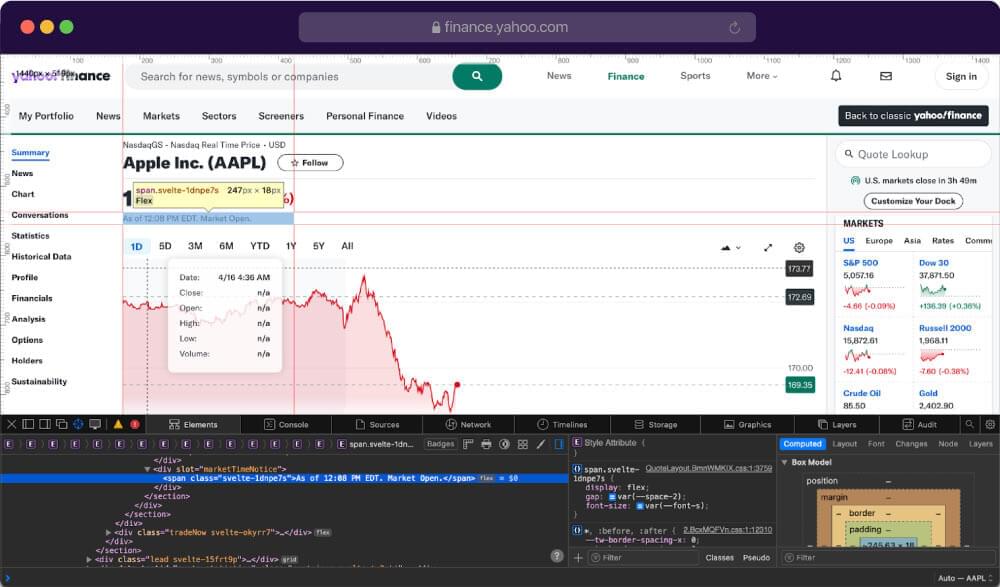Collapse the marketTimeNotice div in the DOM tree

point(148,468)
